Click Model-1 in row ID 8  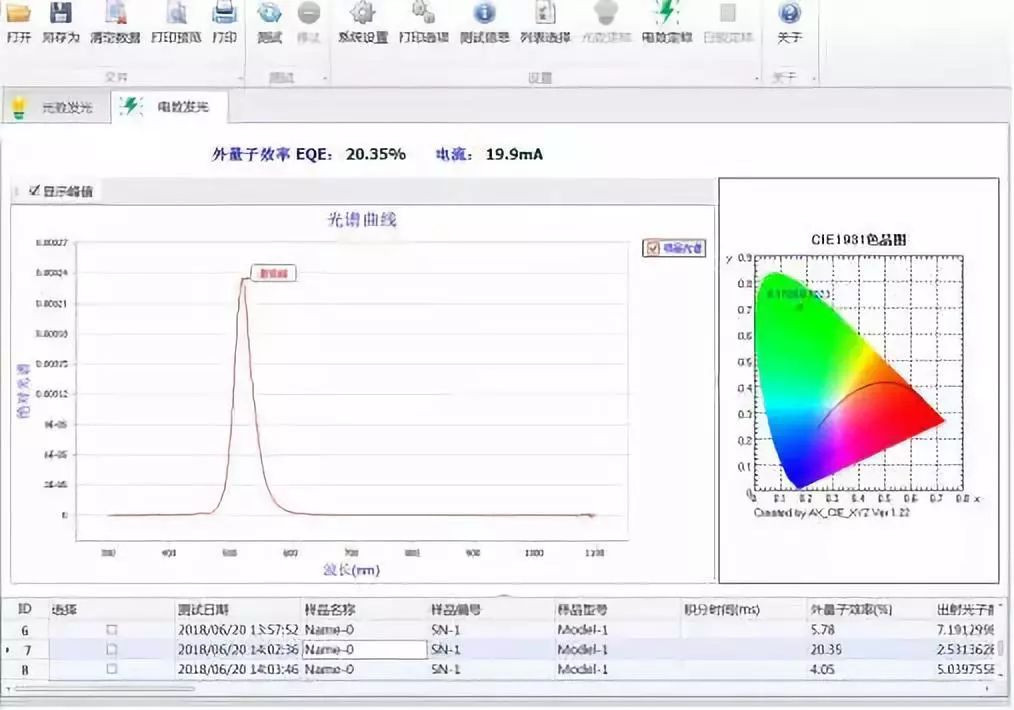[x=583, y=669]
